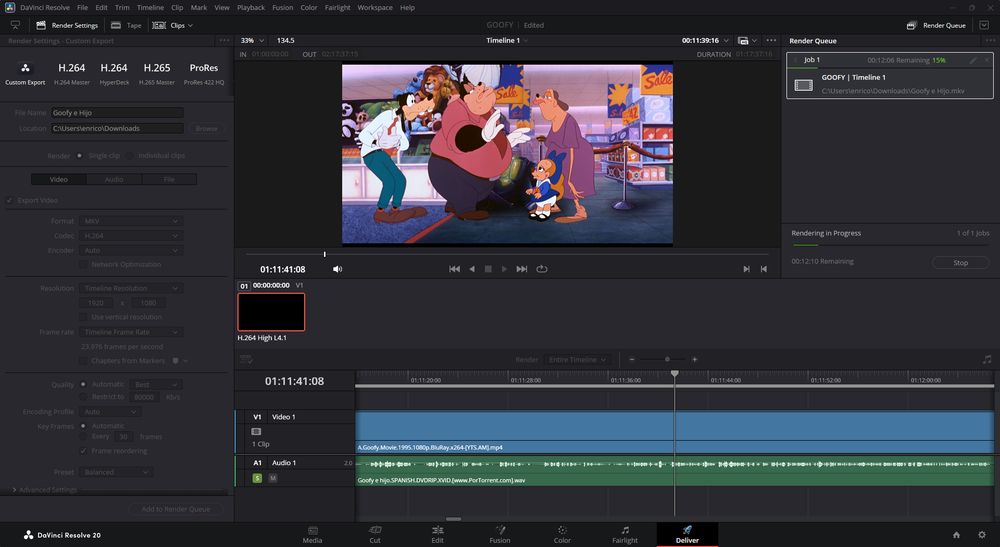Open the Playback menu
The height and width of the screenshot is (547, 1000).
coord(251,7)
